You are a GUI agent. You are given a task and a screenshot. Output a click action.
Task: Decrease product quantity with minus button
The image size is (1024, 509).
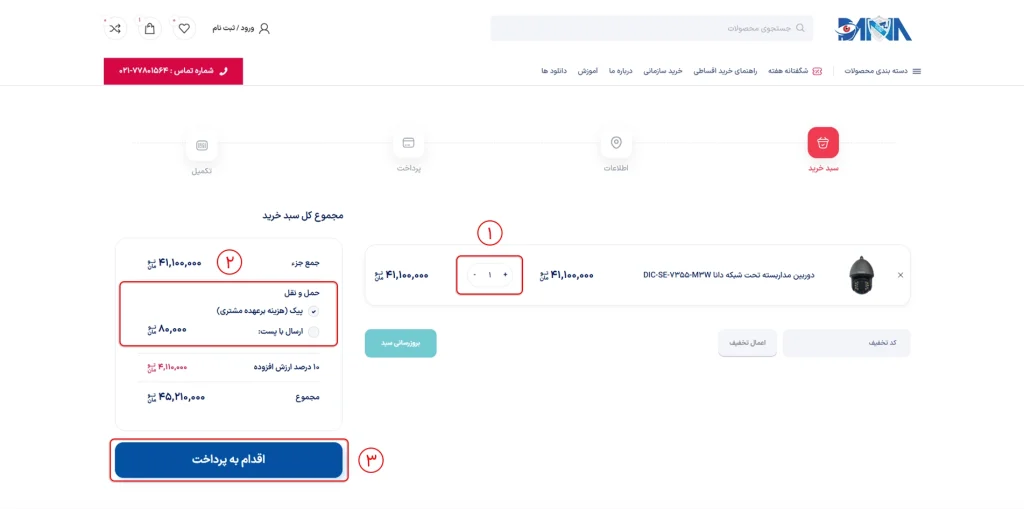click(x=474, y=275)
